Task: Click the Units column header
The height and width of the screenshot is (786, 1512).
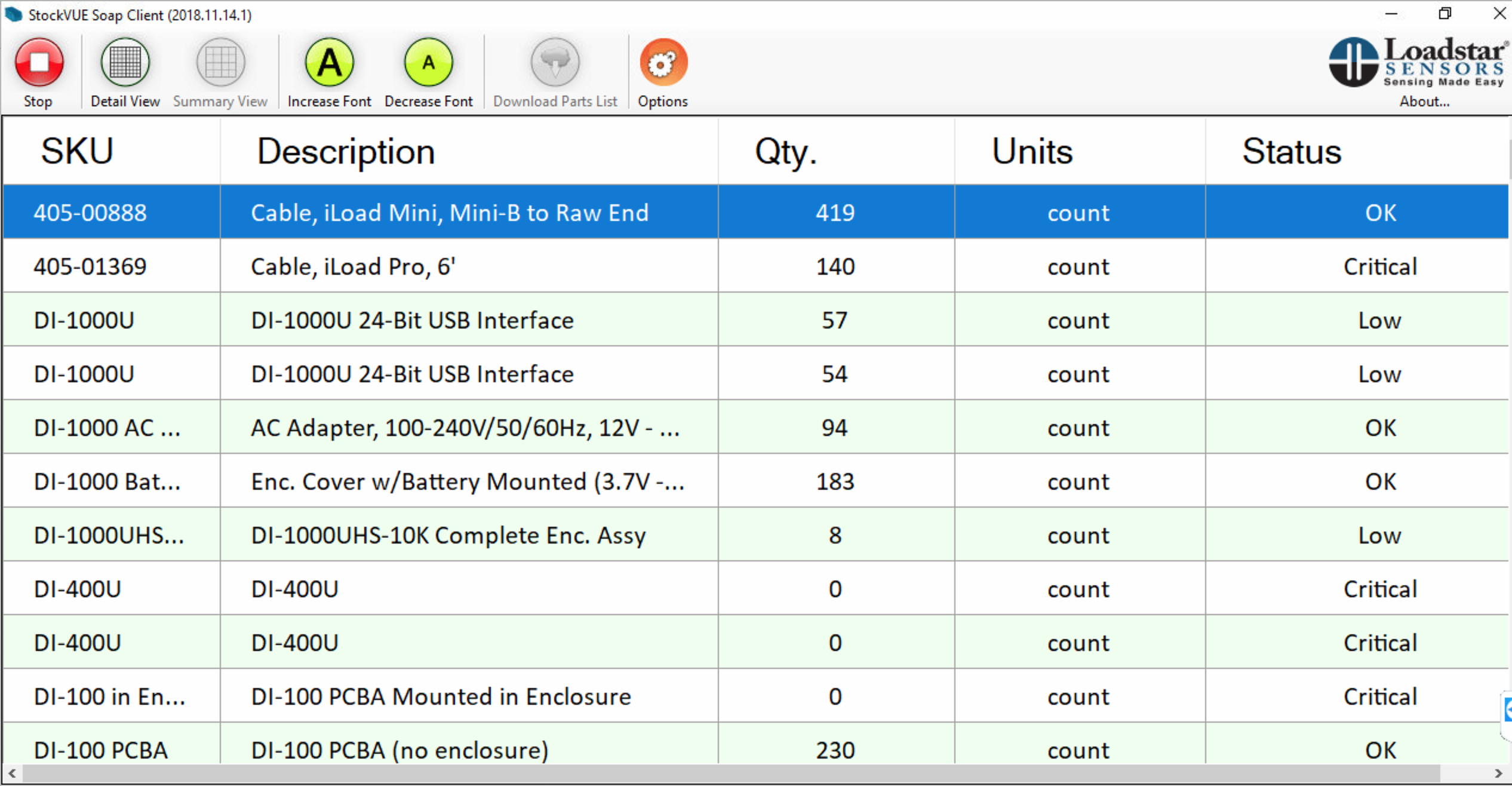Action: tap(1032, 151)
